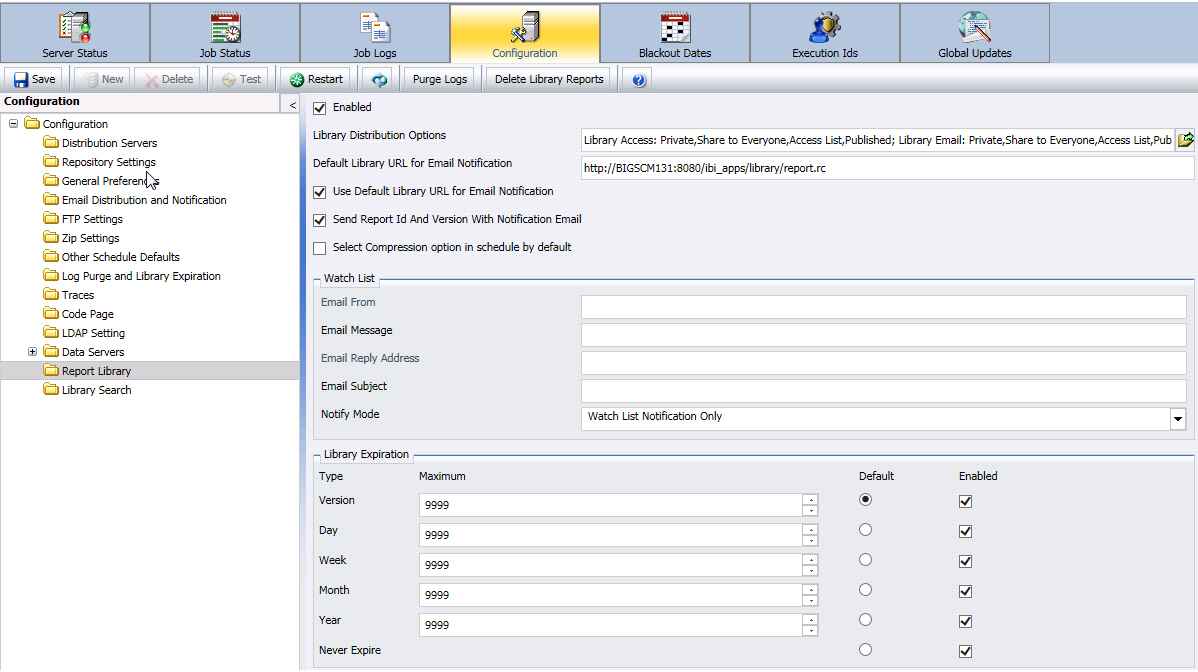
Task: Expand the Data Servers tree node
Action: (32, 352)
